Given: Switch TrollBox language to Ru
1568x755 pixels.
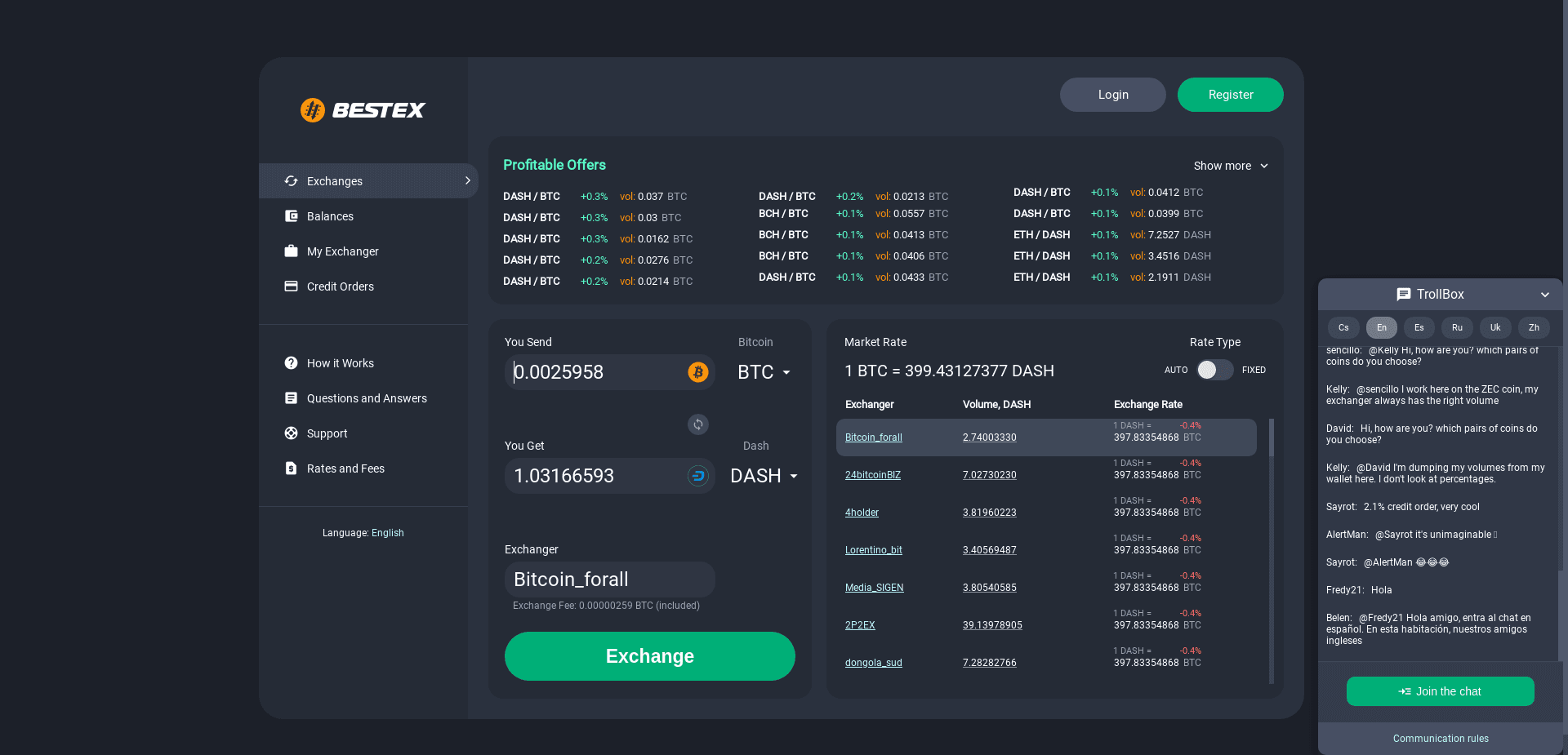Looking at the screenshot, I should click(1457, 327).
